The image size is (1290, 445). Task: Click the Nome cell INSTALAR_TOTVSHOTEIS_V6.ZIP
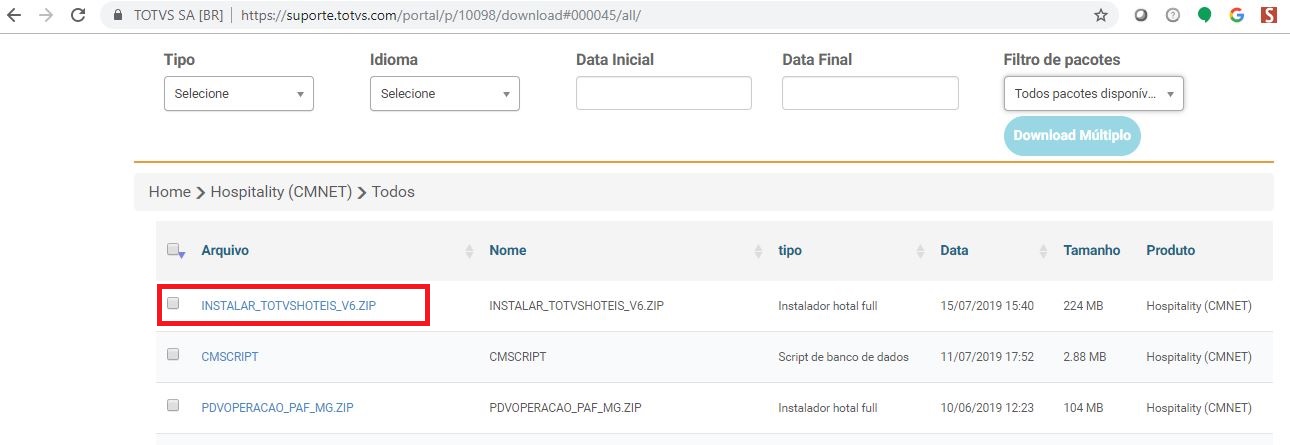pos(577,305)
